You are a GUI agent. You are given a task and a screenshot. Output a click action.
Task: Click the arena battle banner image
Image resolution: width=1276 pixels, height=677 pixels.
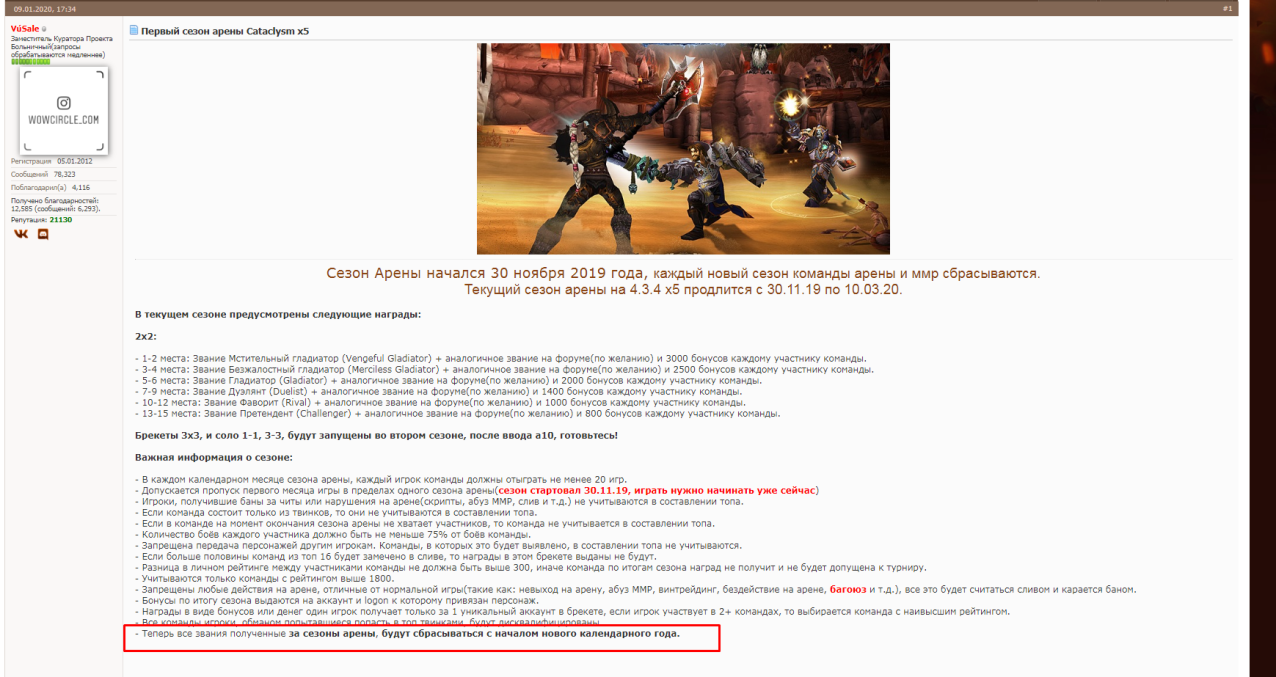coord(683,148)
